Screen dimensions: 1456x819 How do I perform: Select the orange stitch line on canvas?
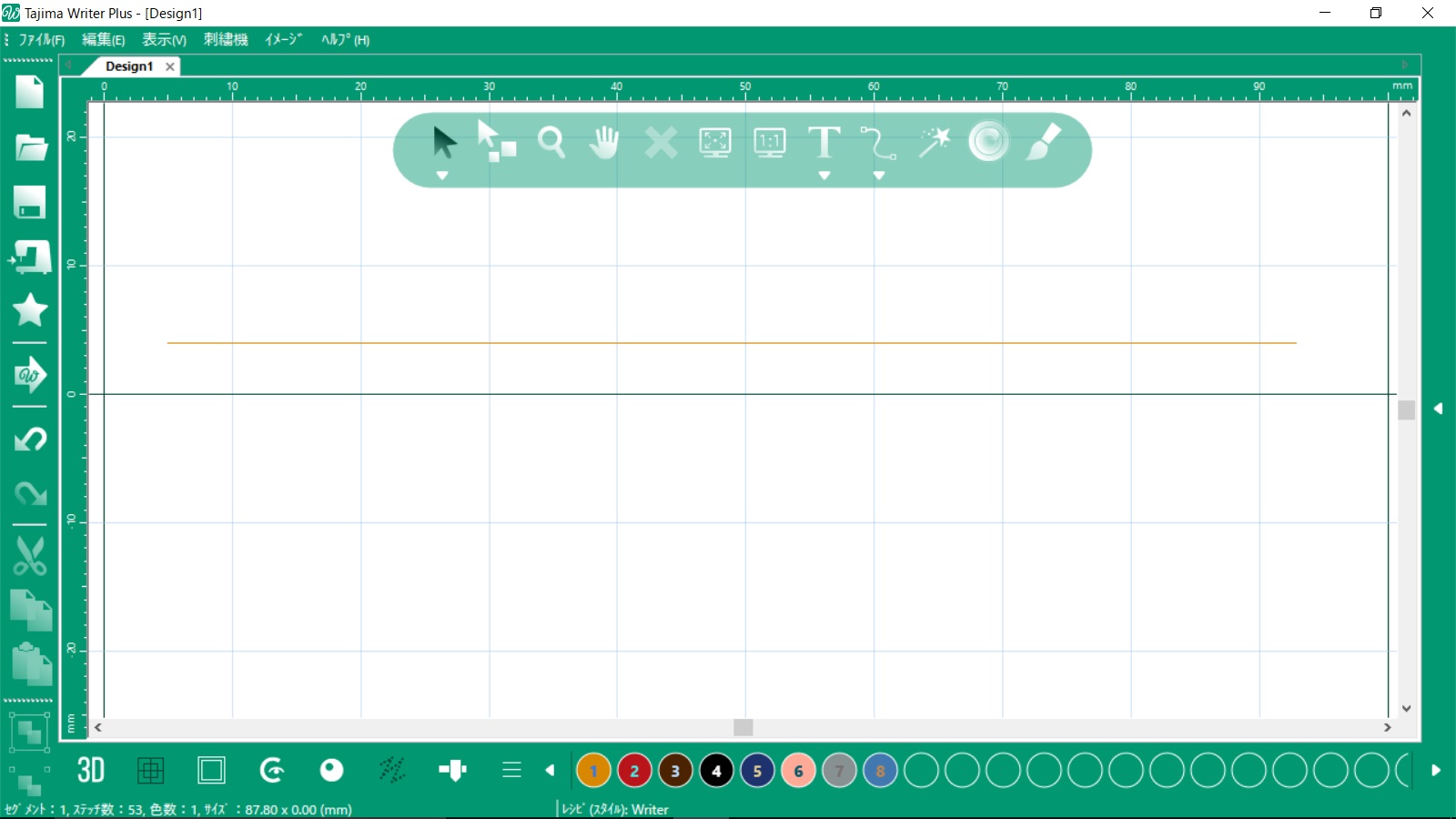(732, 343)
